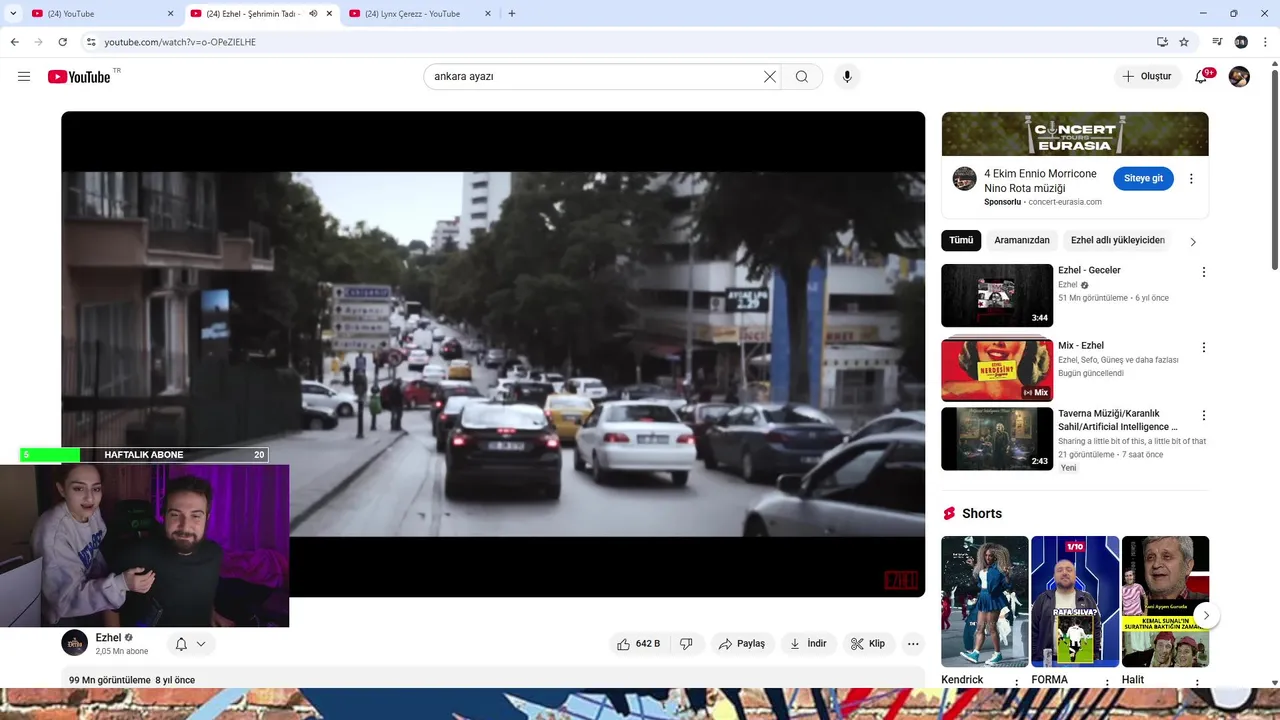
Task: Reload the current page
Action: [62, 42]
